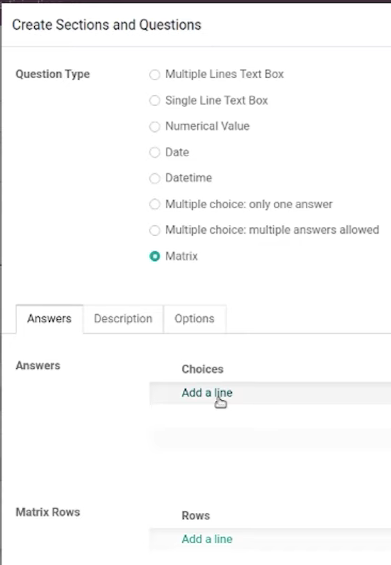Viewport: 391px width, 565px height.
Task: Add a line under Rows
Action: click(x=207, y=539)
